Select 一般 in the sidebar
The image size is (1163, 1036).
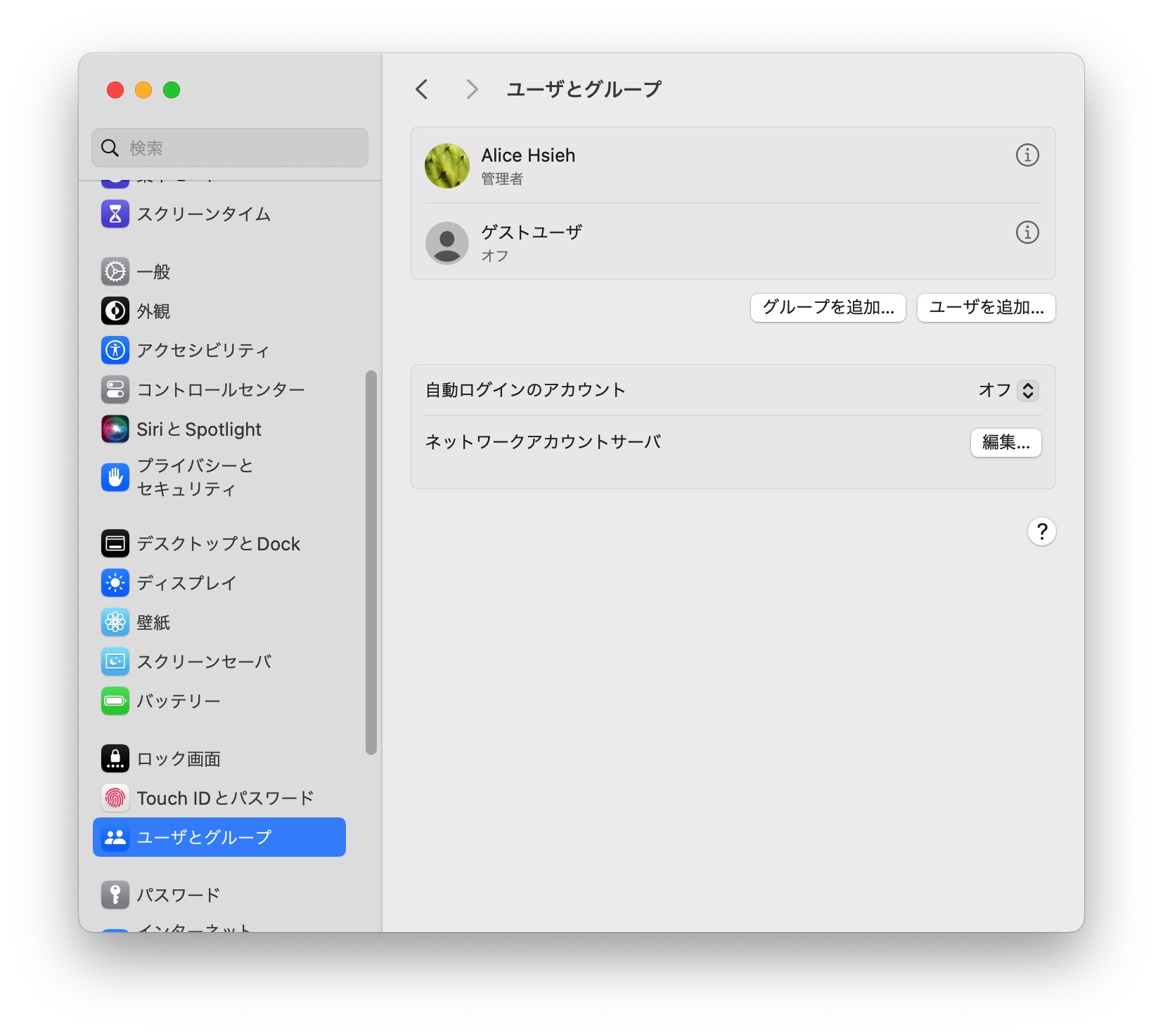[x=219, y=271]
